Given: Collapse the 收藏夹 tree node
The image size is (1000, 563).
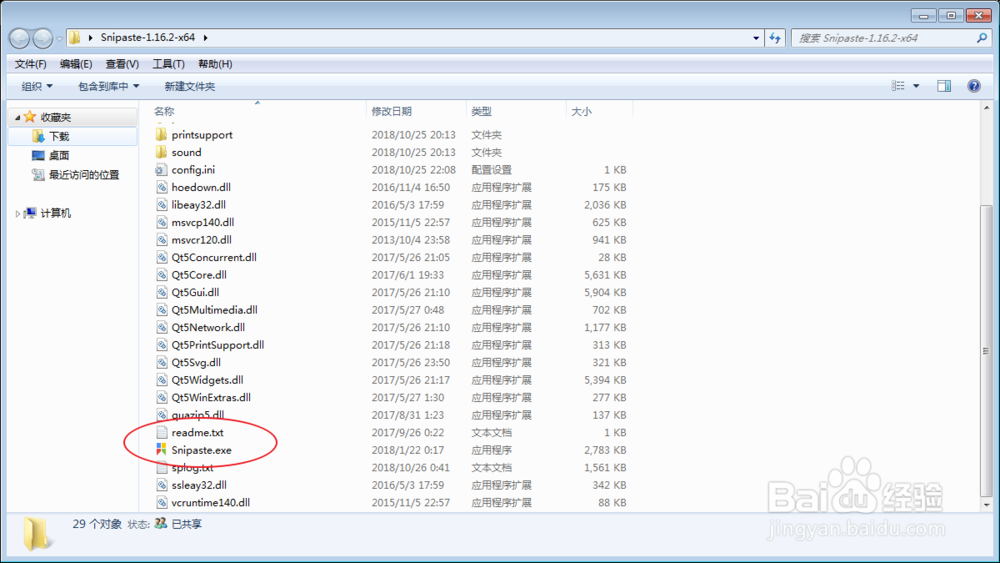Looking at the screenshot, I should pyautogui.click(x=17, y=117).
